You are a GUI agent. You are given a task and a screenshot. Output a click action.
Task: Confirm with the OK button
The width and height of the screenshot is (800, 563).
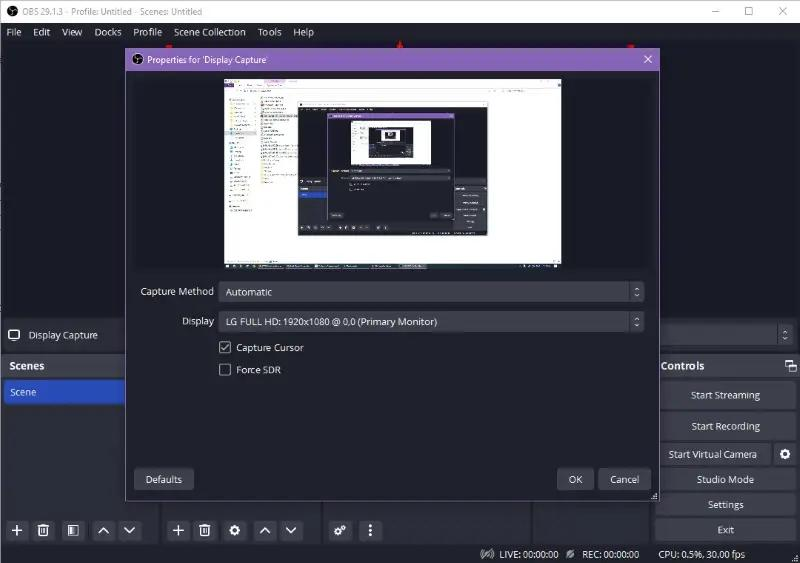(x=575, y=479)
